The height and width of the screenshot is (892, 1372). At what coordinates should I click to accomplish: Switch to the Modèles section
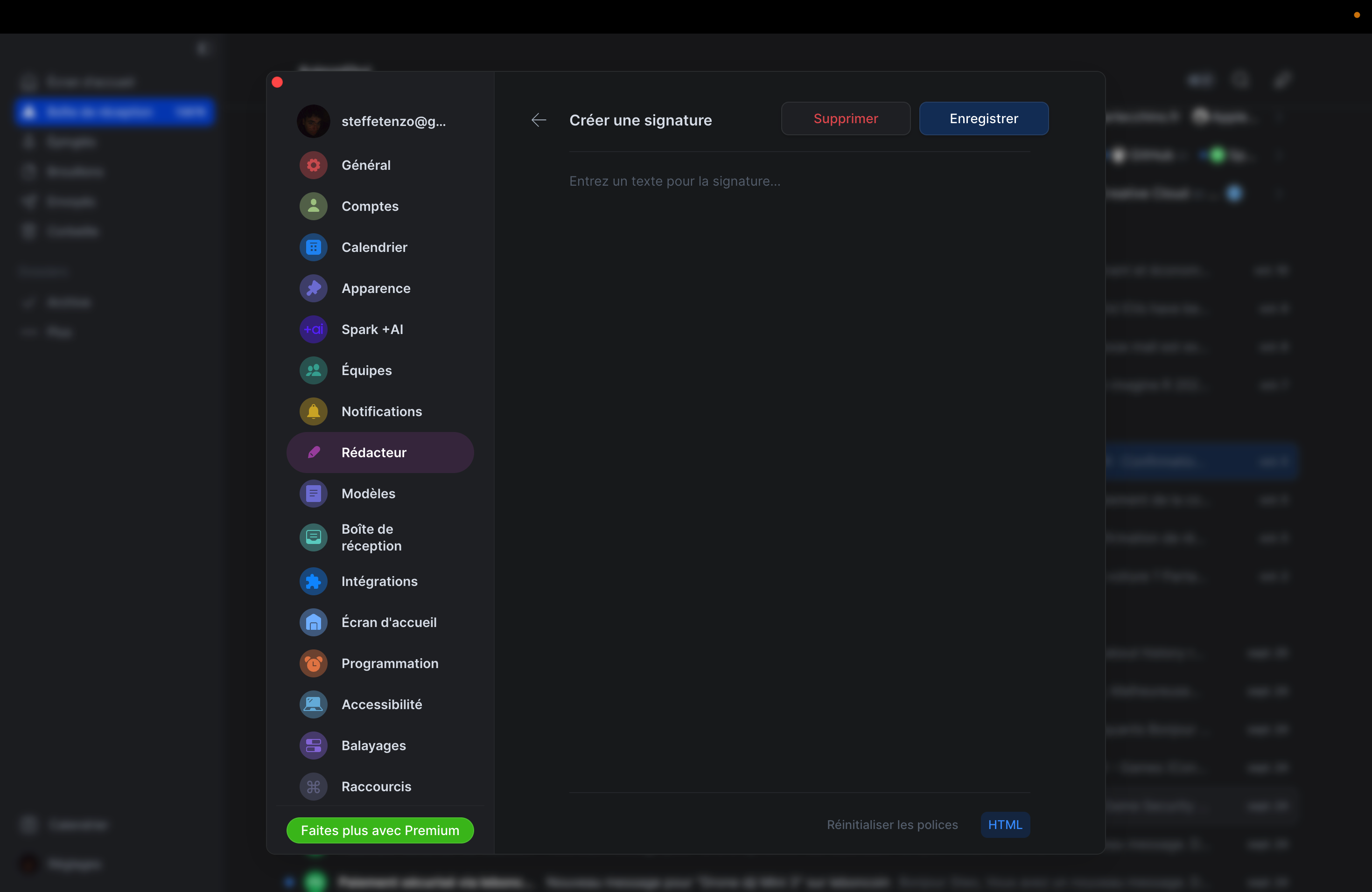pyautogui.click(x=368, y=494)
